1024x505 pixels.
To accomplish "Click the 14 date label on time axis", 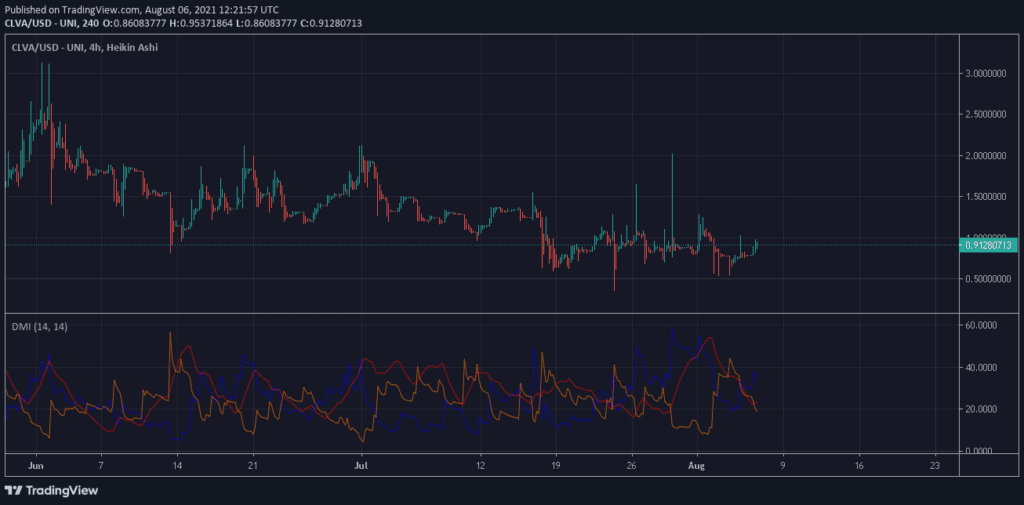I will point(177,466).
